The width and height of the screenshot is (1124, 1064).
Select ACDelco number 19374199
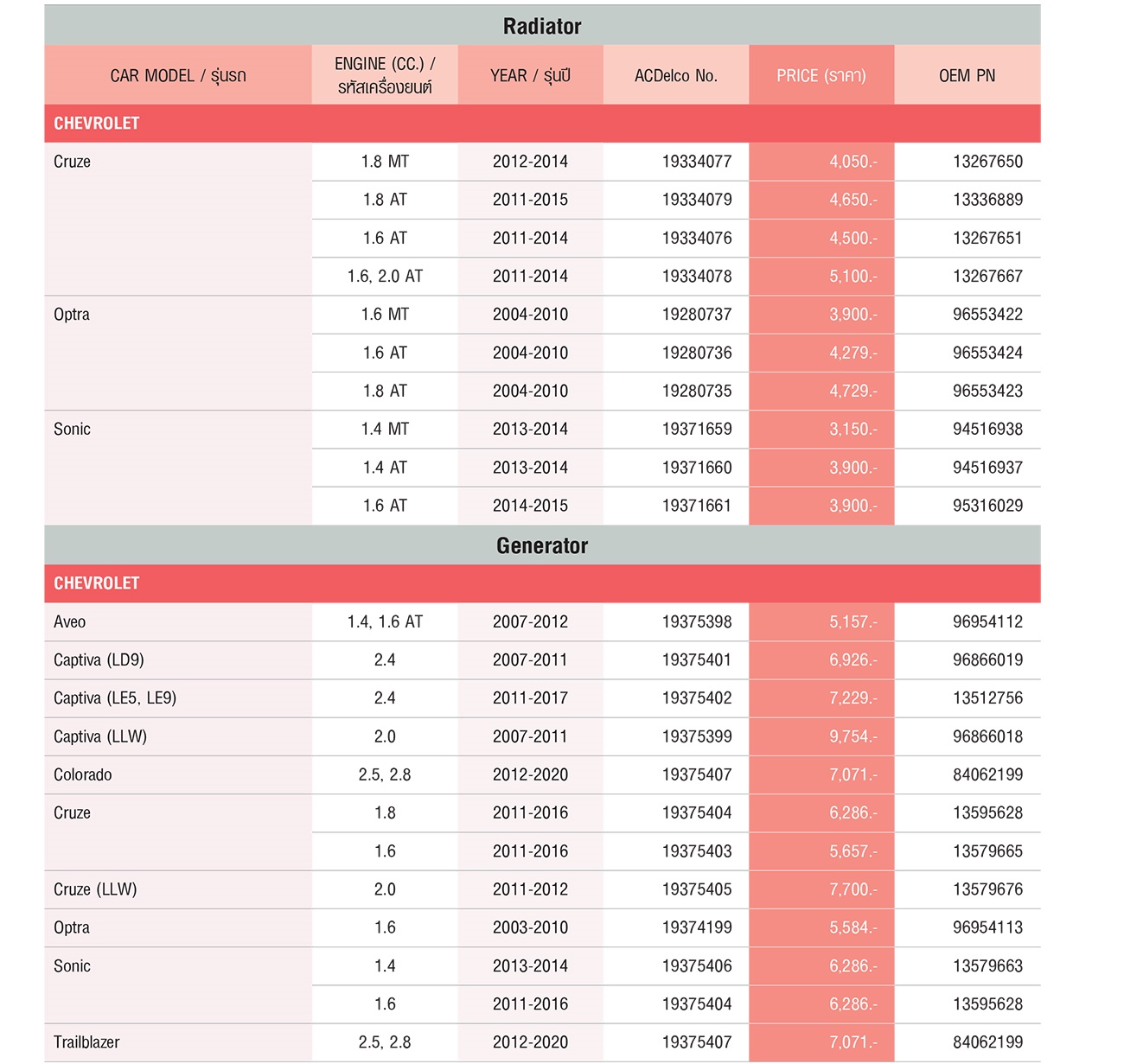(x=697, y=927)
